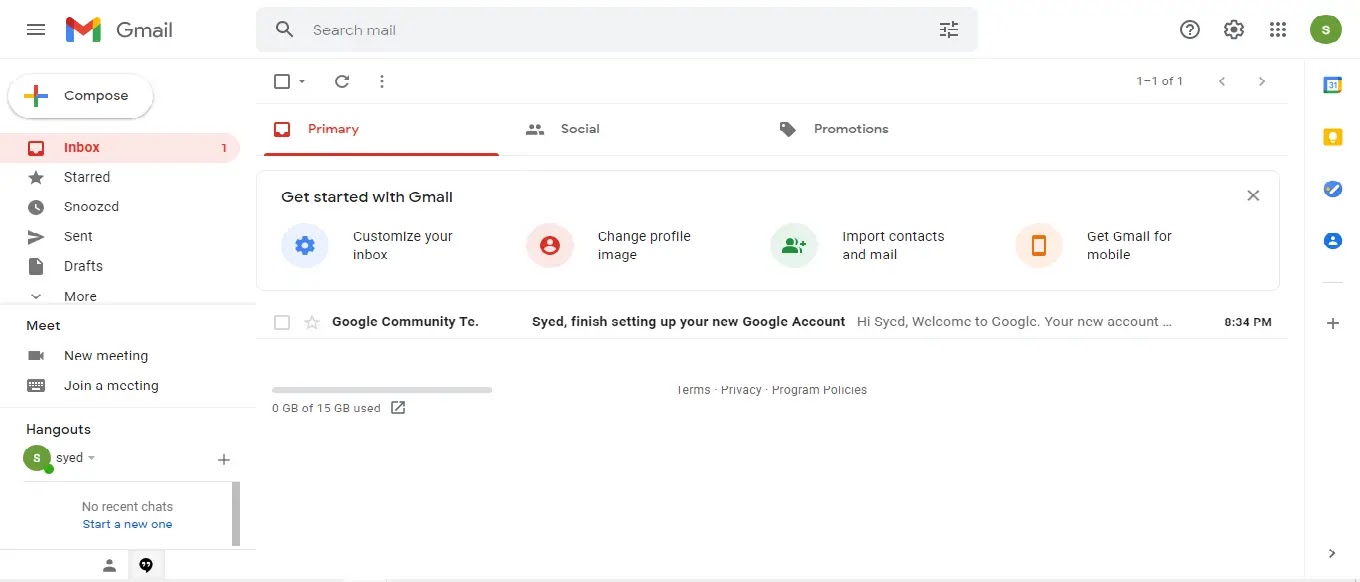Refresh the mail list
1360x582 pixels.
[x=342, y=81]
